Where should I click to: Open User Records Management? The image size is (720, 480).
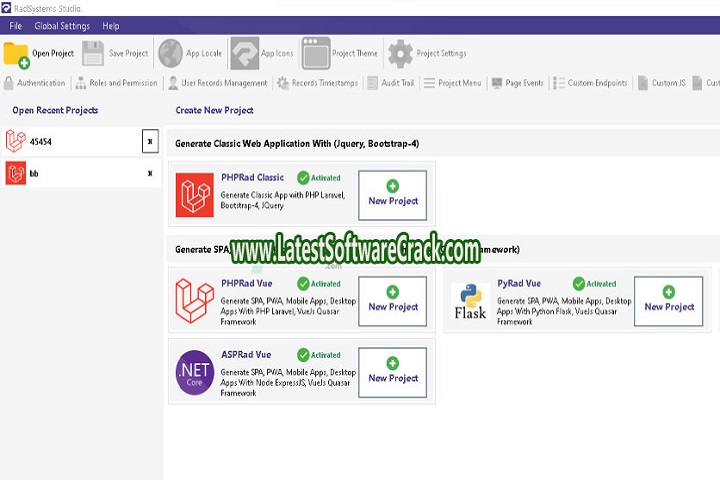pos(217,83)
